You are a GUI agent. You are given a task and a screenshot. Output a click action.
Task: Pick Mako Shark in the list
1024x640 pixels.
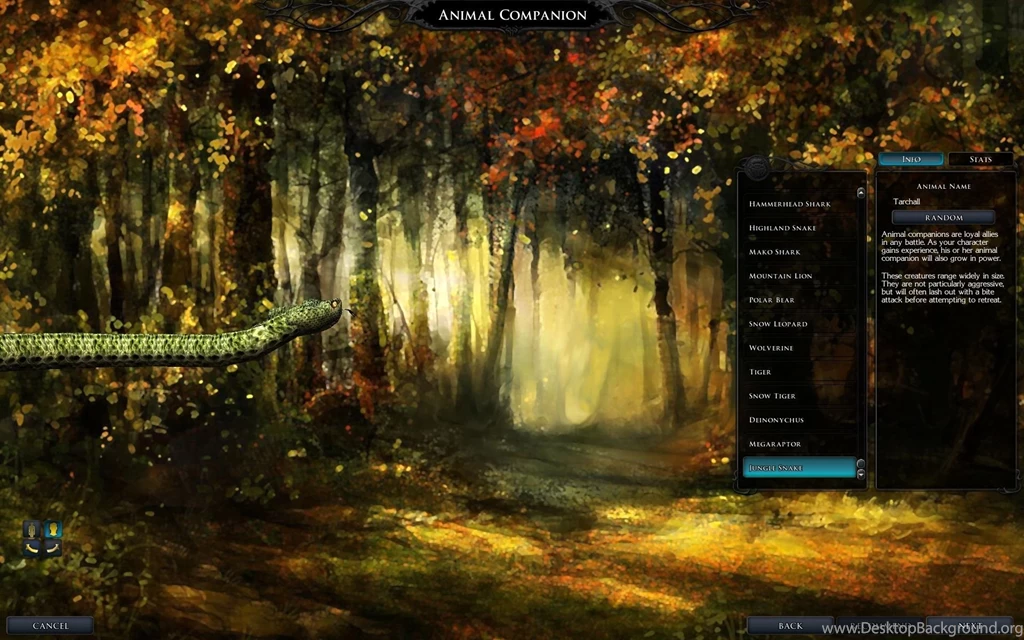775,252
